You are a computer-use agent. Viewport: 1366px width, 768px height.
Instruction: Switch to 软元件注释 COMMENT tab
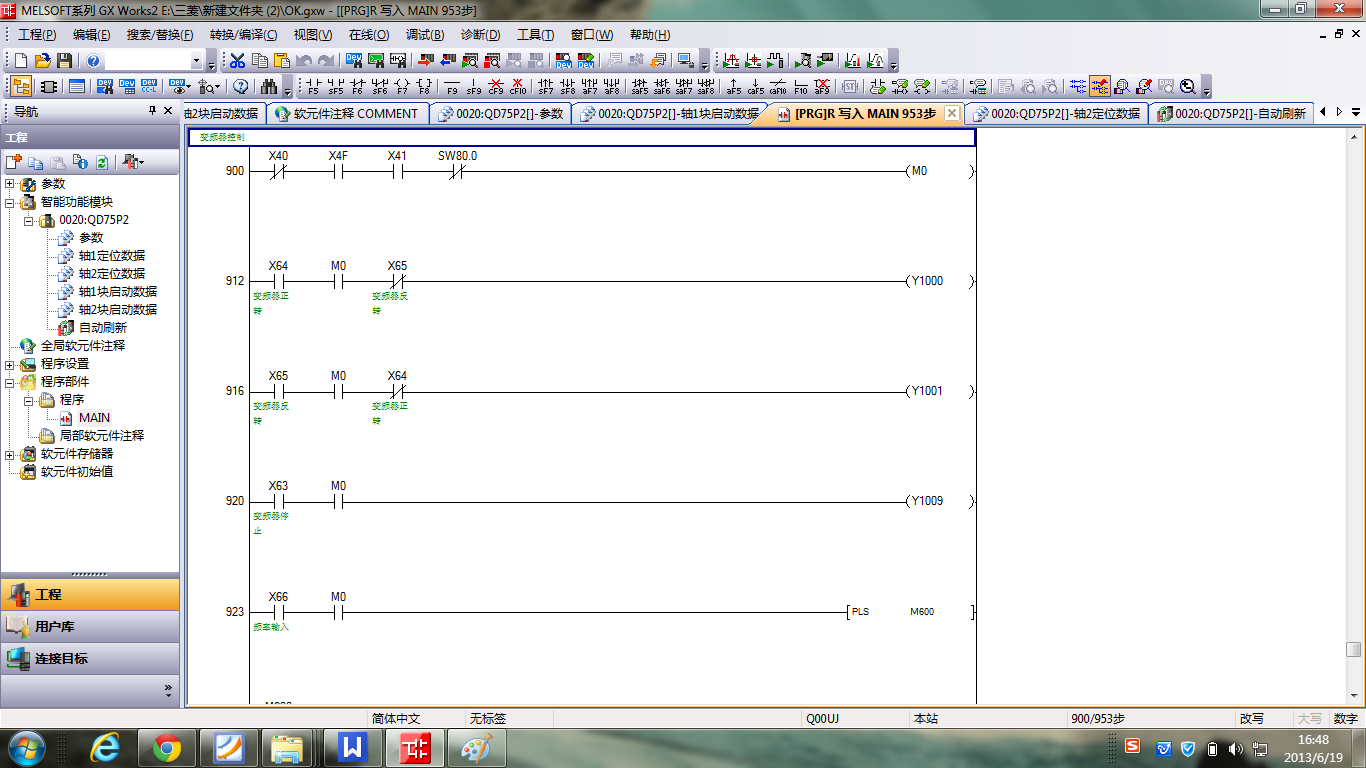pos(348,114)
